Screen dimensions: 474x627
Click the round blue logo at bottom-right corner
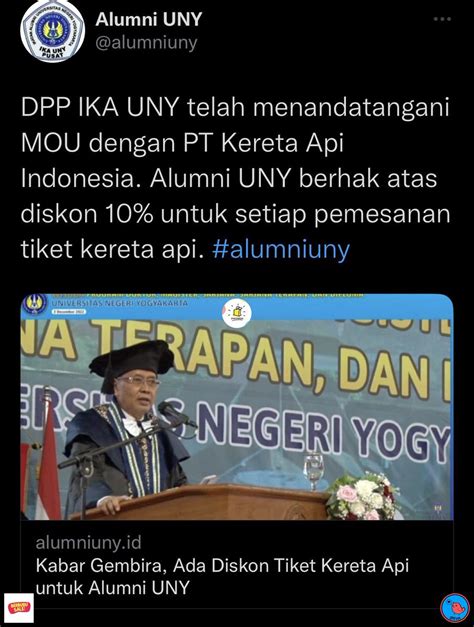point(454,608)
